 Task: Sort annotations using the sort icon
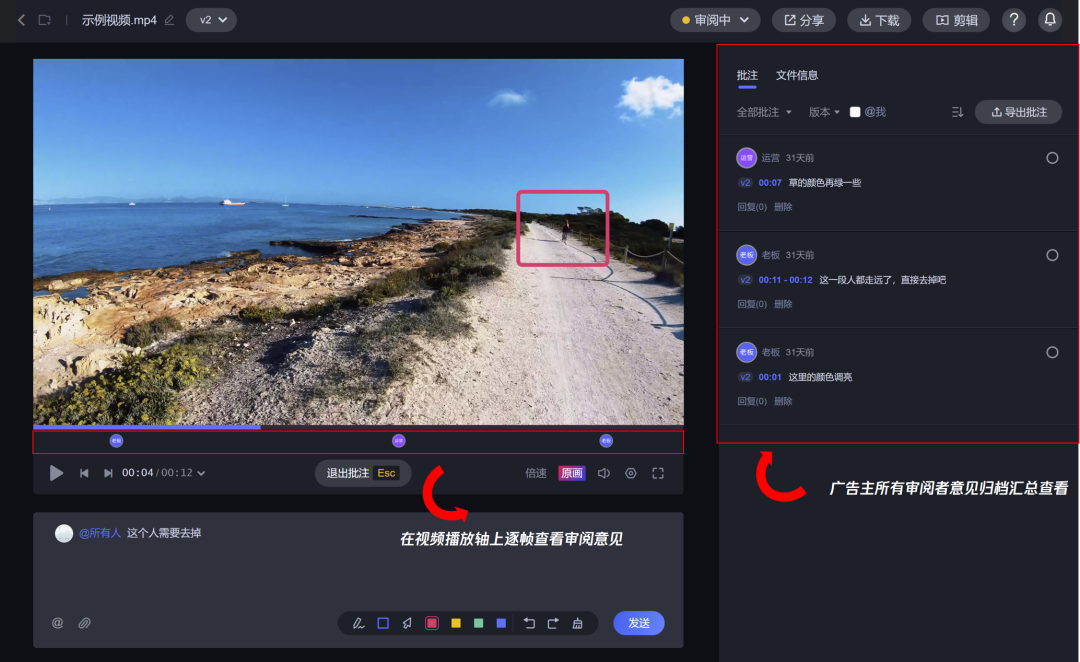[957, 112]
